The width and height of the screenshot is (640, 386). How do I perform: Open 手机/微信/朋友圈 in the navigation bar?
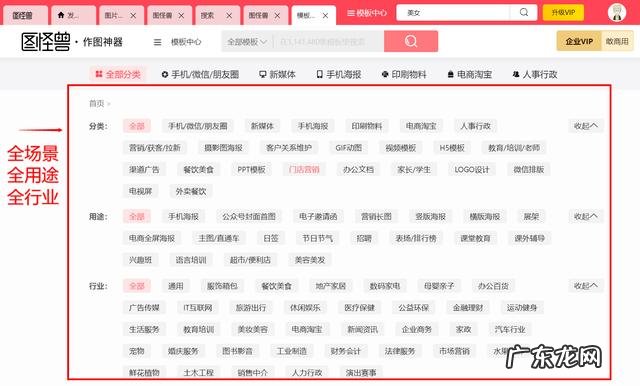coord(200,74)
